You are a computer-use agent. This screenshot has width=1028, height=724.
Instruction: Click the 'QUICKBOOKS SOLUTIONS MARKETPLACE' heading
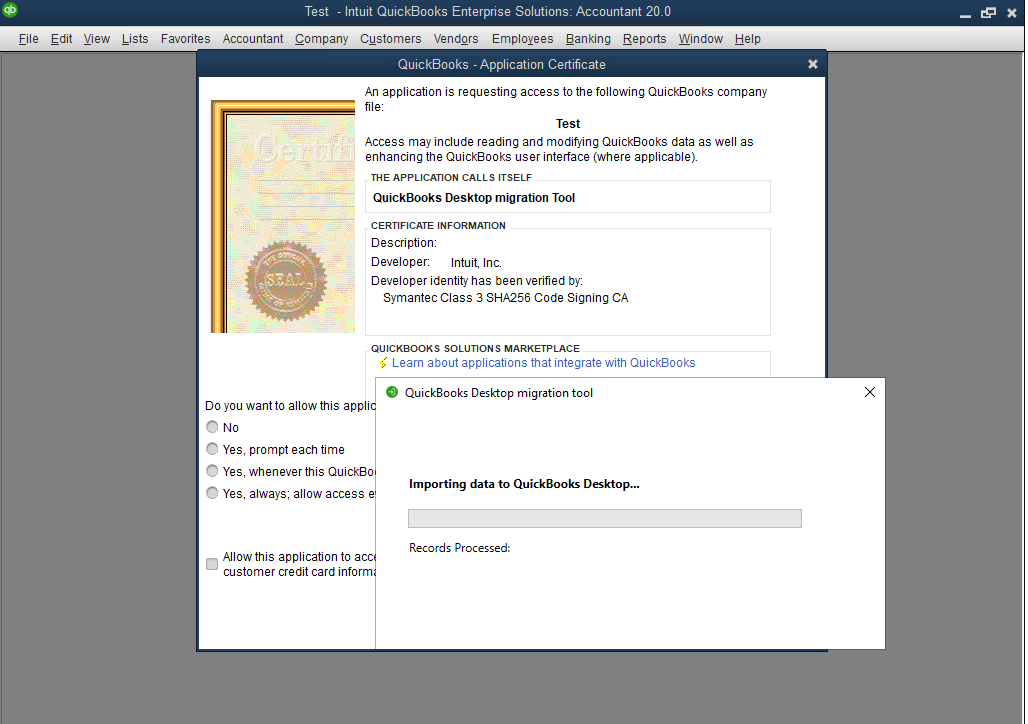pos(475,348)
